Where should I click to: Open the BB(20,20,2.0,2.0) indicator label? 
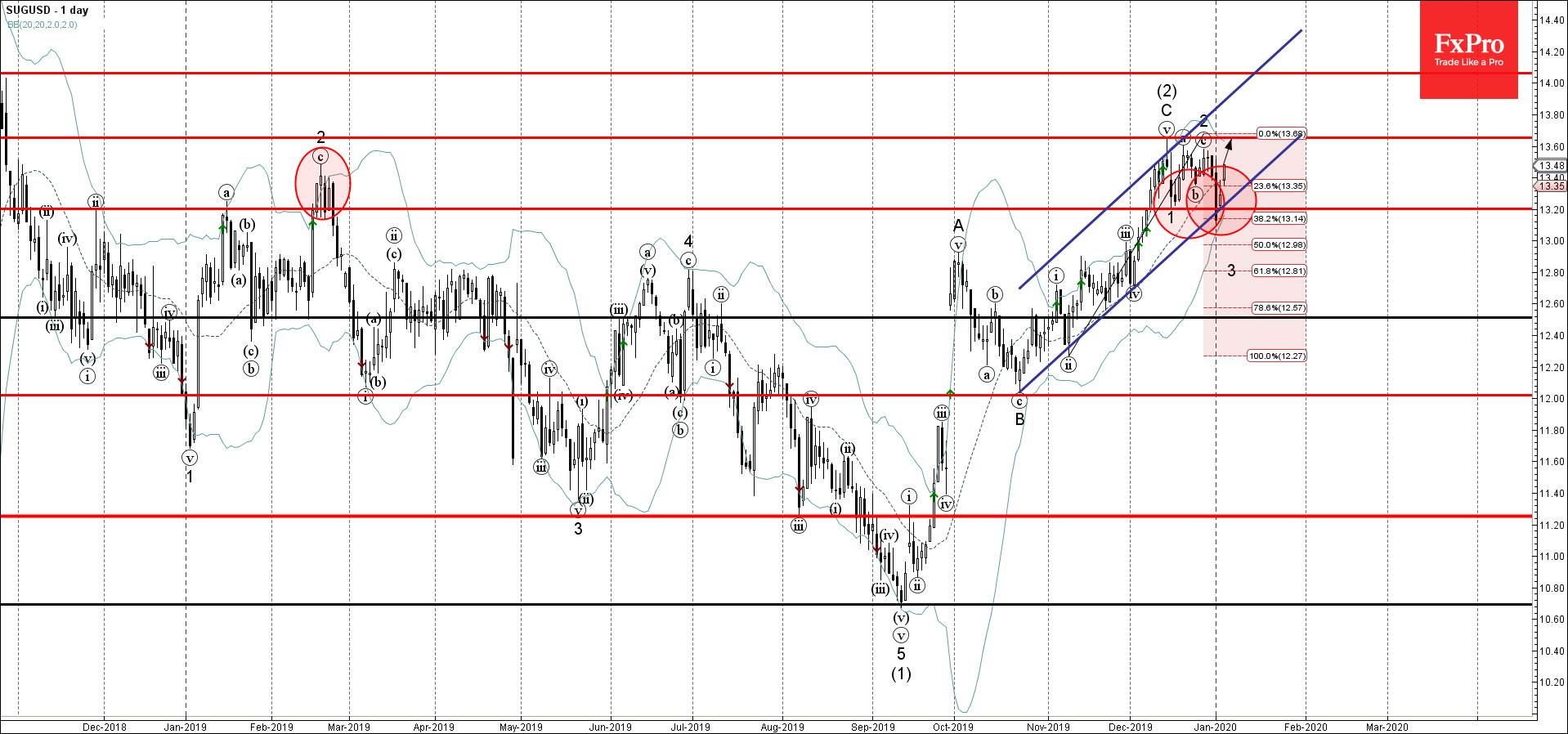[43, 25]
